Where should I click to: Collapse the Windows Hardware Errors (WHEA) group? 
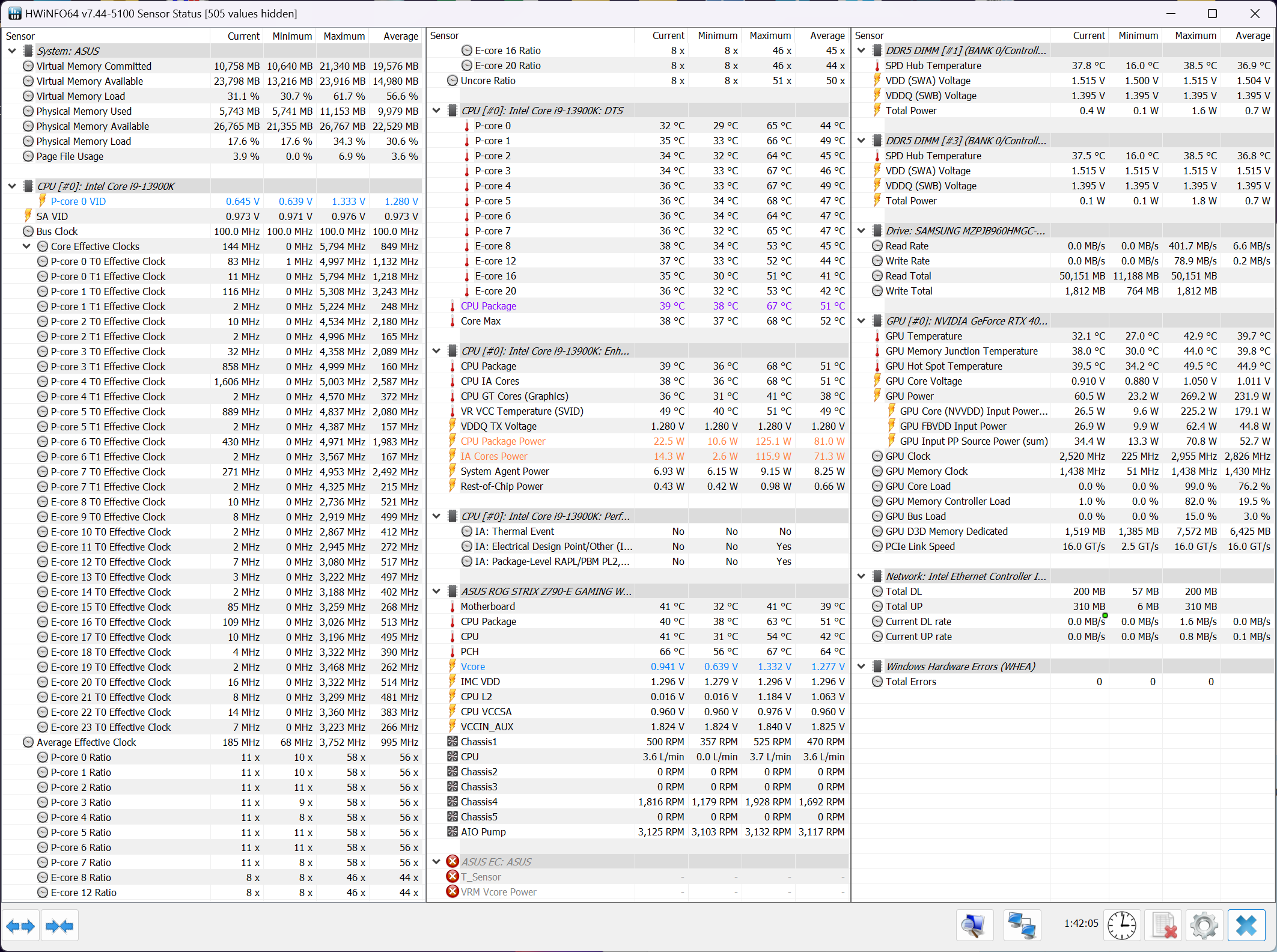pyautogui.click(x=861, y=667)
